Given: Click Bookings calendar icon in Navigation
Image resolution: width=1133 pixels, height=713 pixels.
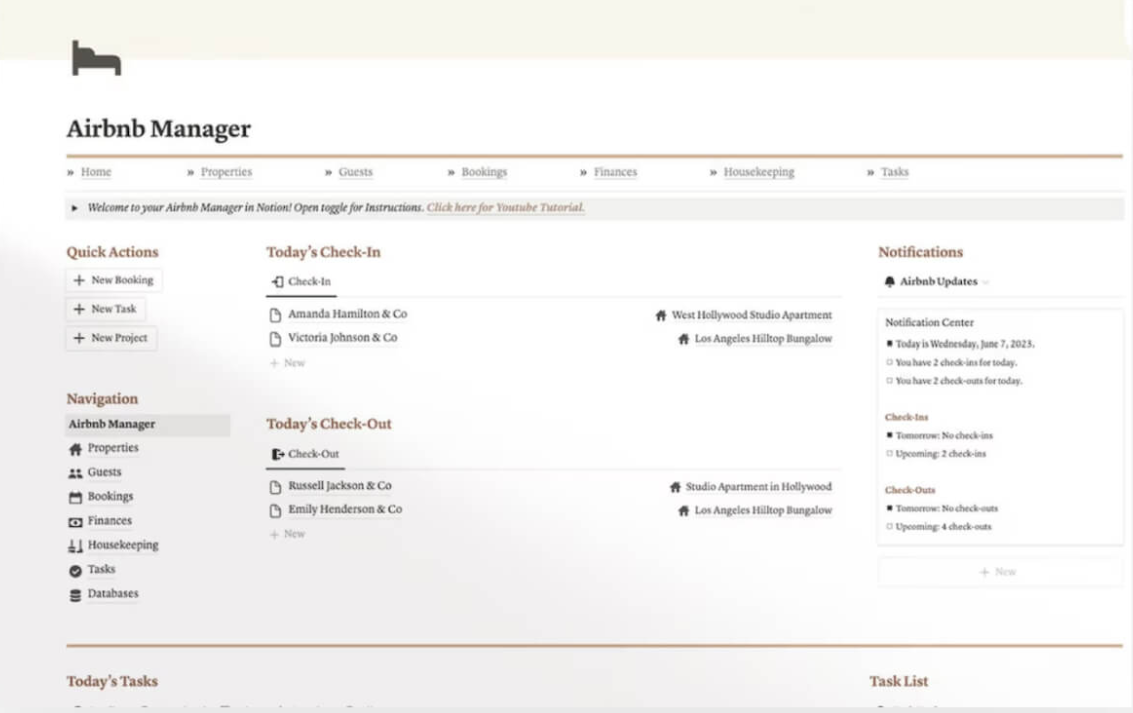Looking at the screenshot, I should 75,497.
